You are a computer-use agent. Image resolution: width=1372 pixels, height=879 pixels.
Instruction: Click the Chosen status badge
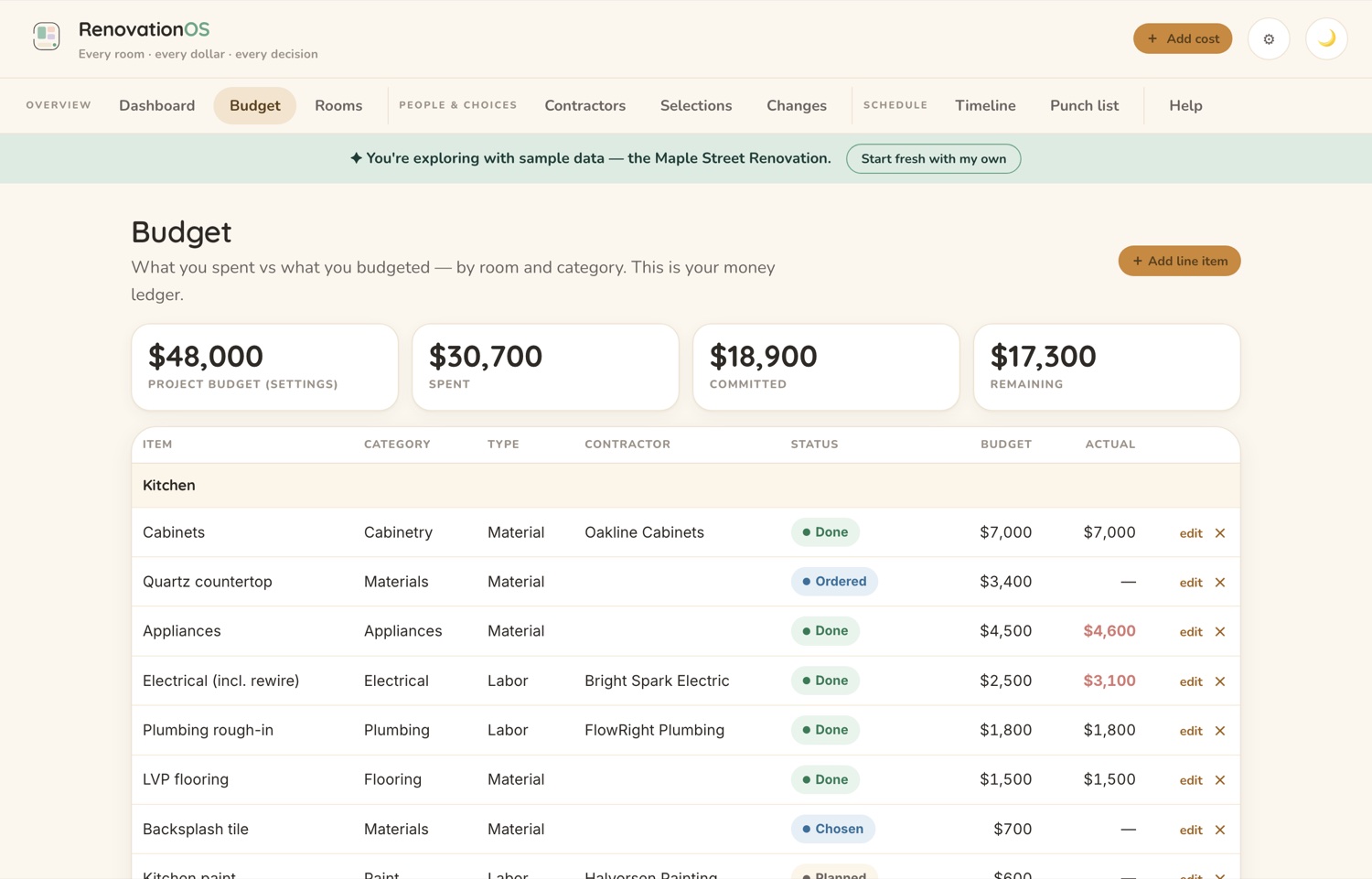tap(832, 829)
